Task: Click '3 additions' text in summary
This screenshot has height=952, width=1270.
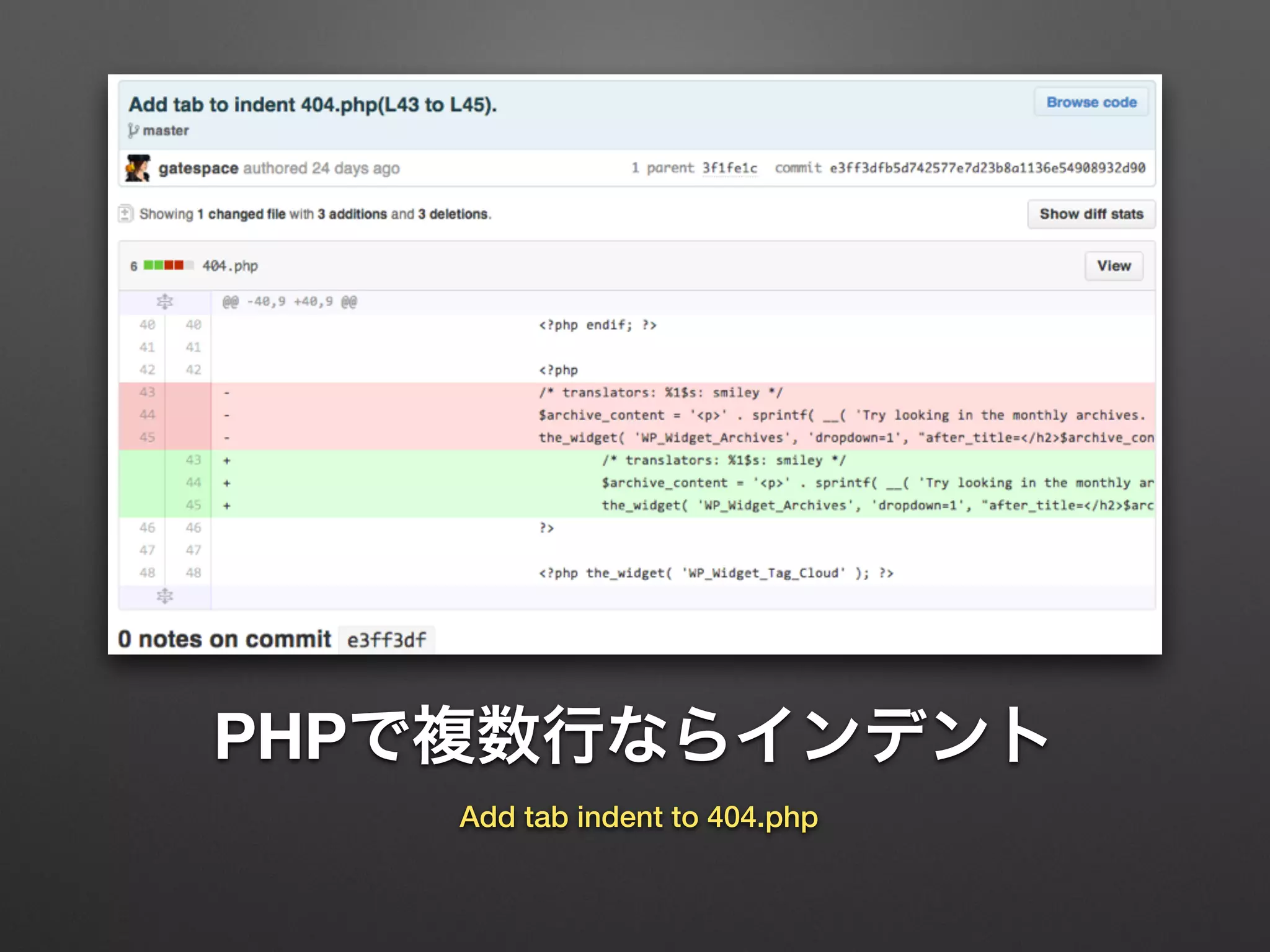Action: tap(352, 214)
